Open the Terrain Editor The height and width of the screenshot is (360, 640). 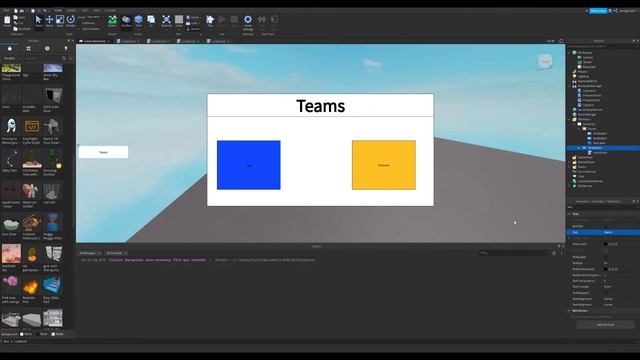tap(112, 21)
